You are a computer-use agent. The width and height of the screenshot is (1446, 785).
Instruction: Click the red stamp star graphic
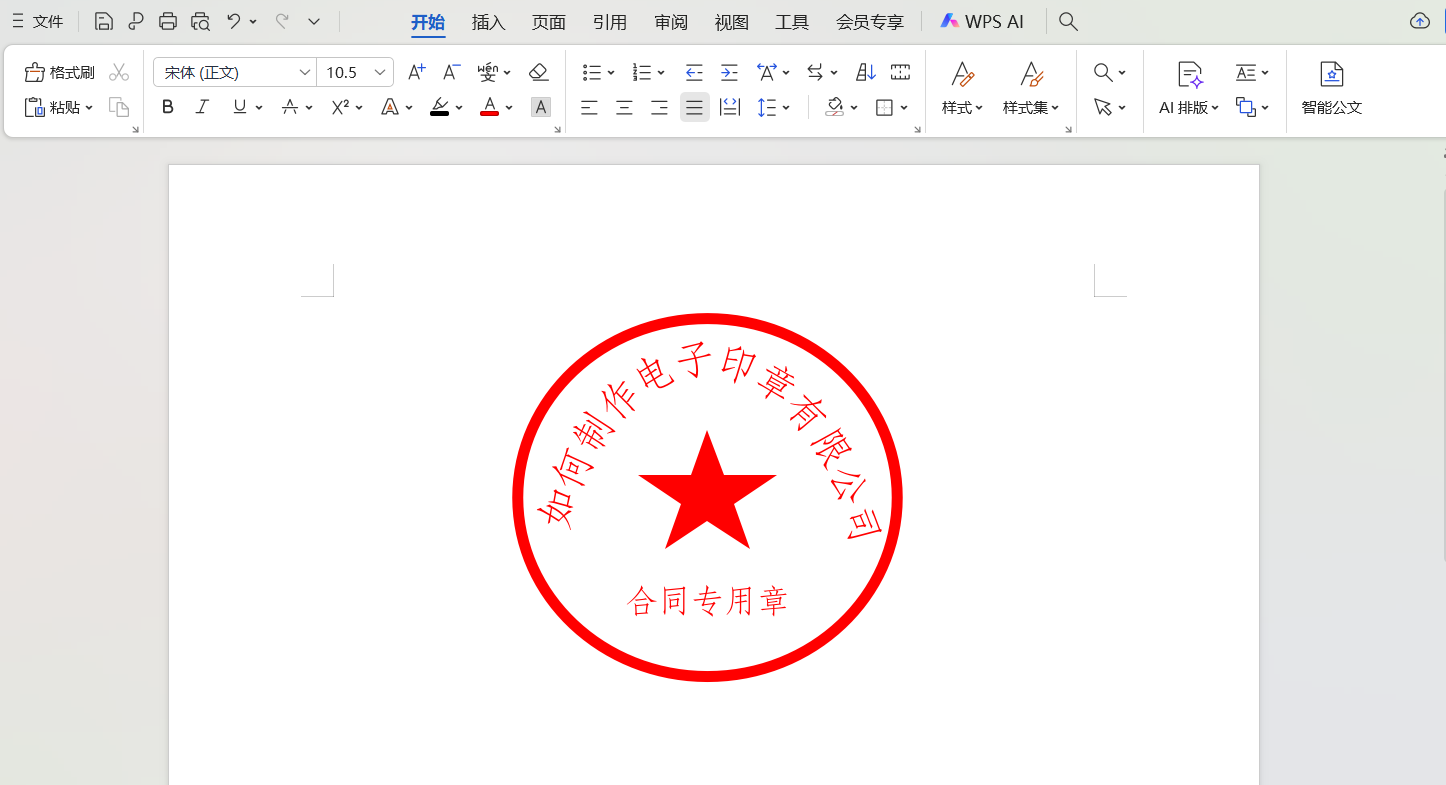pyautogui.click(x=707, y=490)
